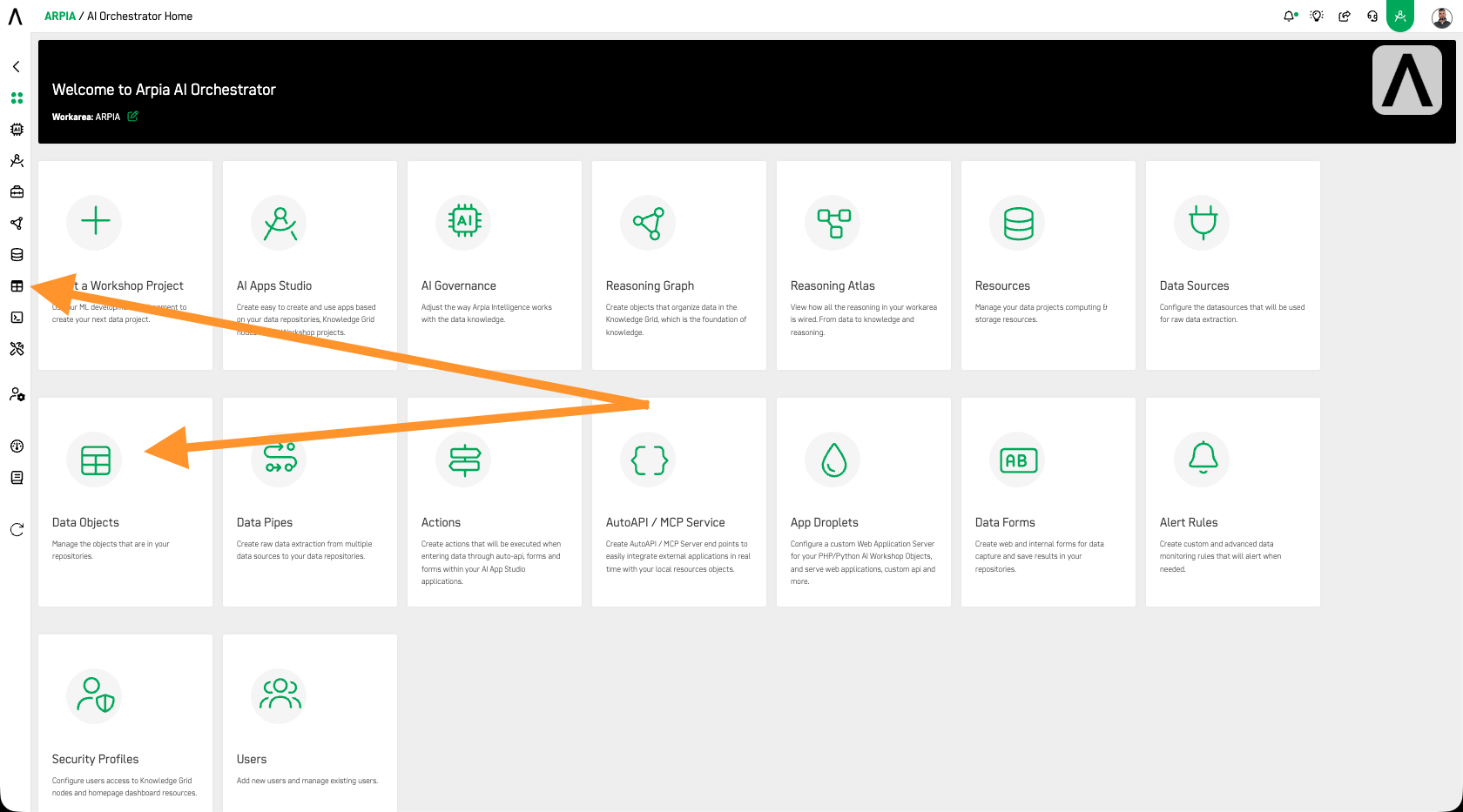The height and width of the screenshot is (812, 1463).
Task: Open the Reasoning Atlas title
Action: (833, 285)
